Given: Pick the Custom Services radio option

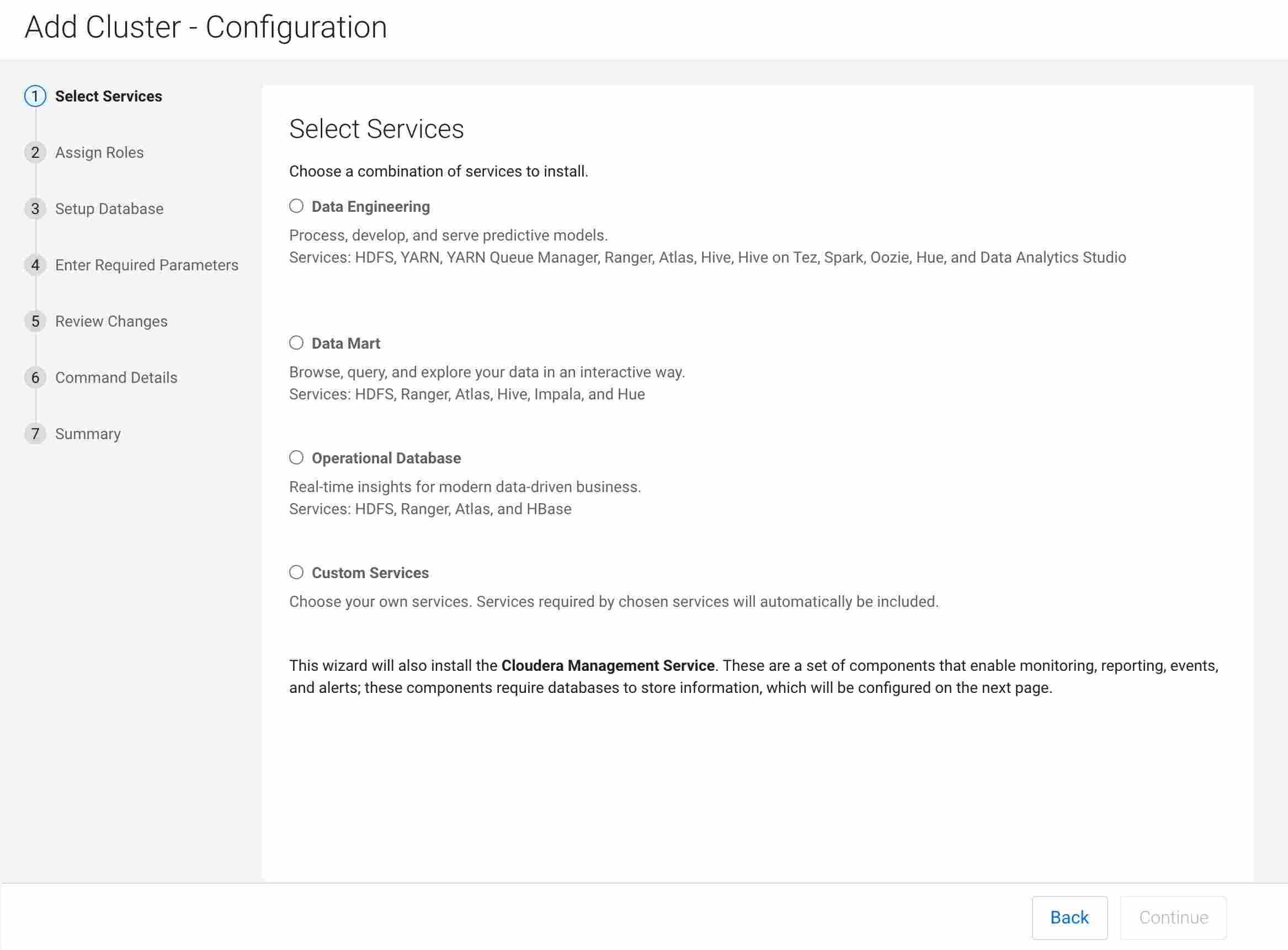Looking at the screenshot, I should [x=296, y=572].
